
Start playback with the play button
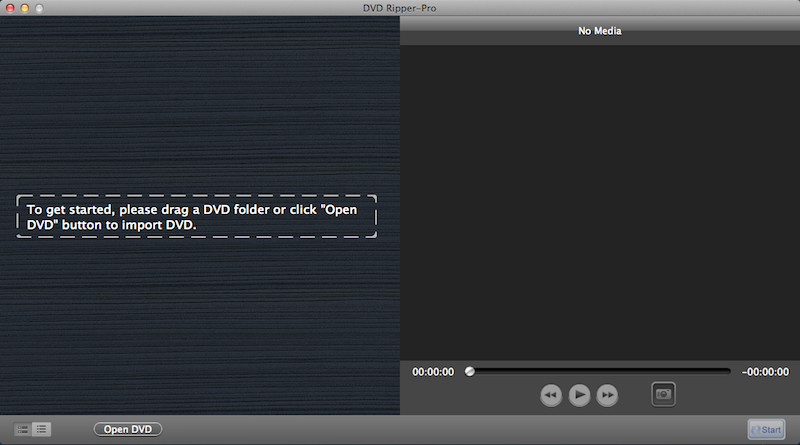click(x=579, y=395)
